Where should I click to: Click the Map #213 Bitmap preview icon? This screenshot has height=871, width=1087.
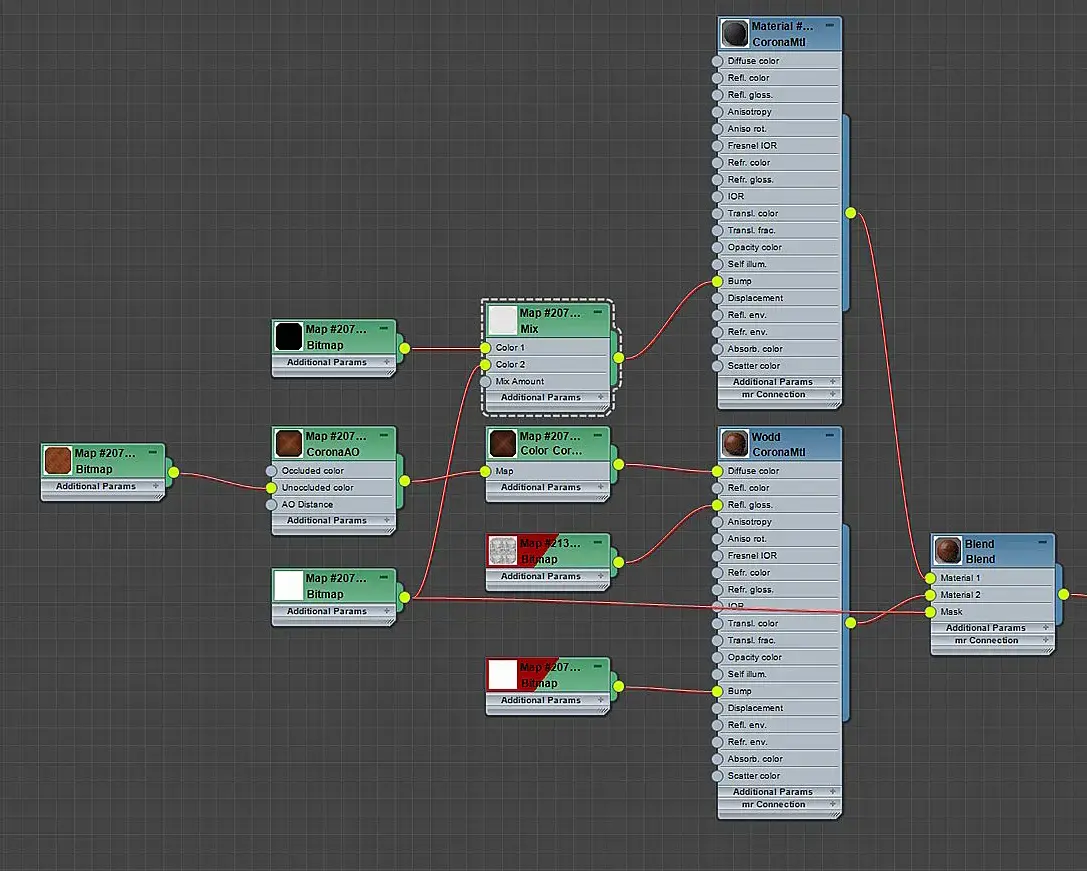[x=503, y=551]
